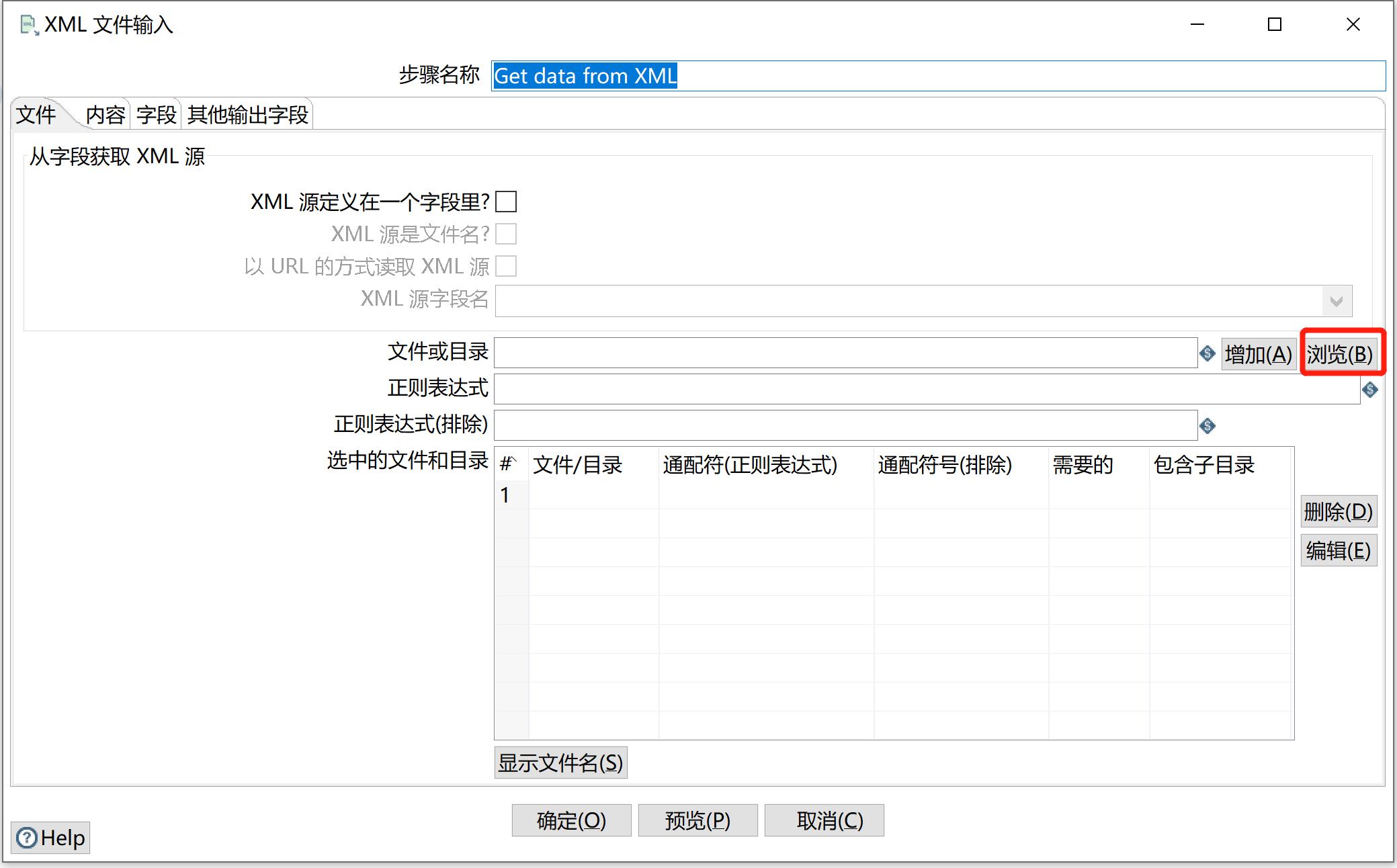Cancel with the 取消(C) button
The image size is (1397, 868).
click(x=824, y=820)
